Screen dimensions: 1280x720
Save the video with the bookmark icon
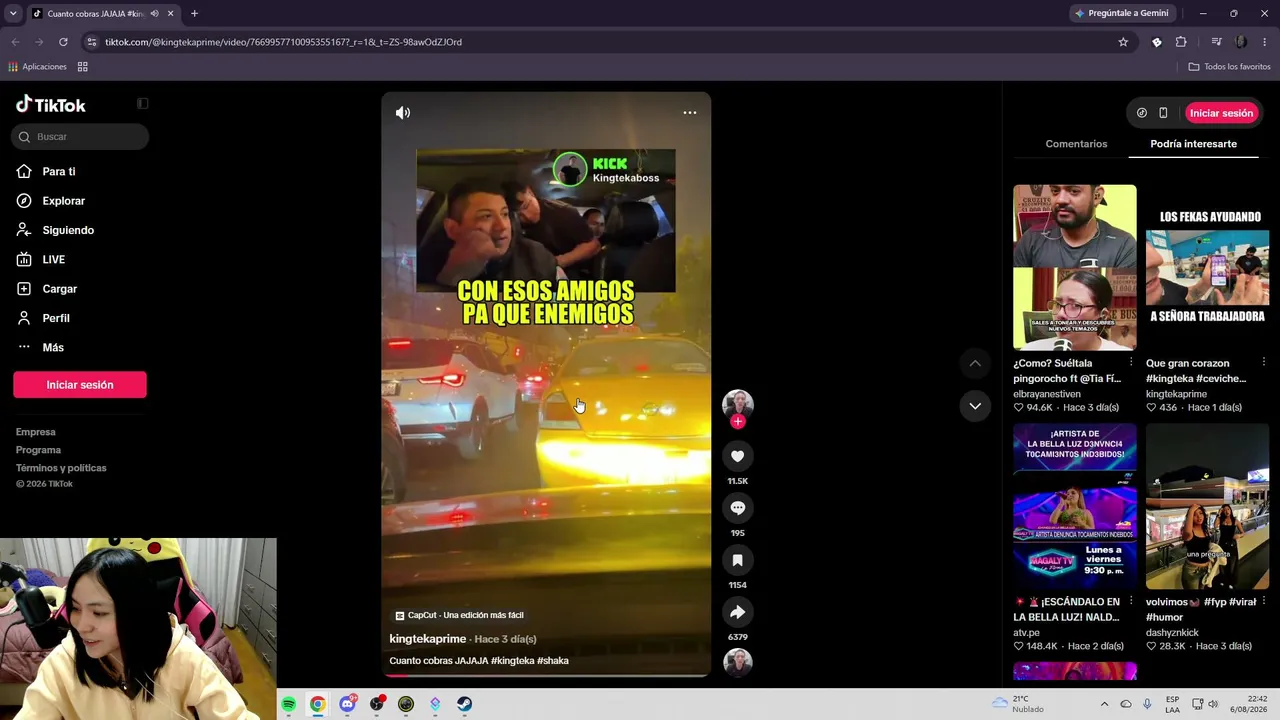tap(738, 560)
